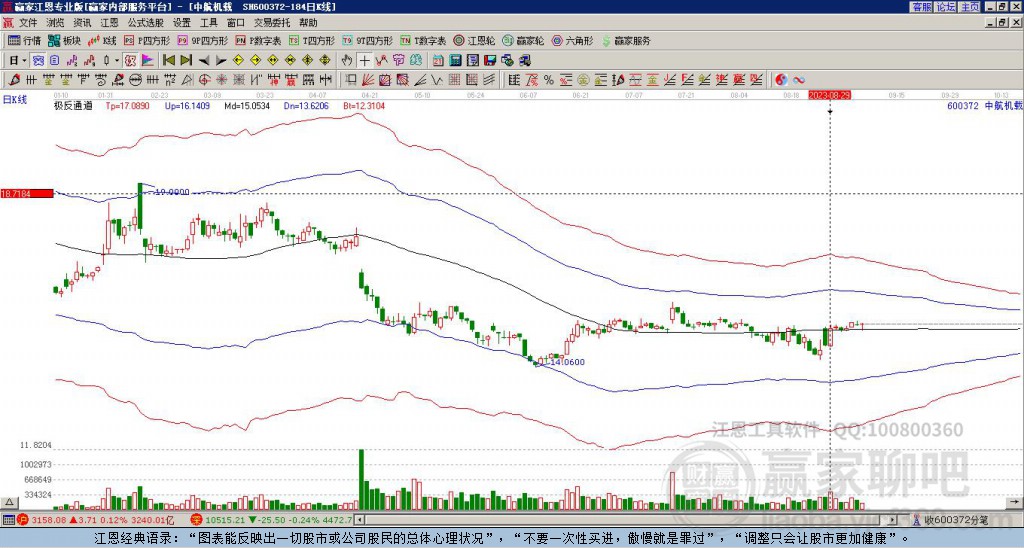The width and height of the screenshot is (1024, 548).
Task: Select the zigzag wave line tool
Action: click(x=436, y=80)
